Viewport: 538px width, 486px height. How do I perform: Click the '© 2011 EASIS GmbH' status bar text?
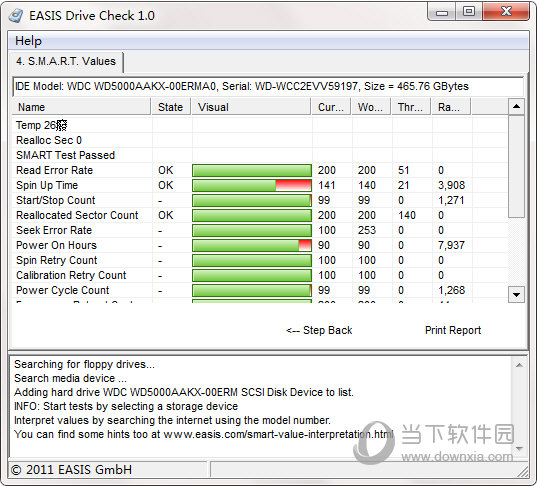coord(71,470)
